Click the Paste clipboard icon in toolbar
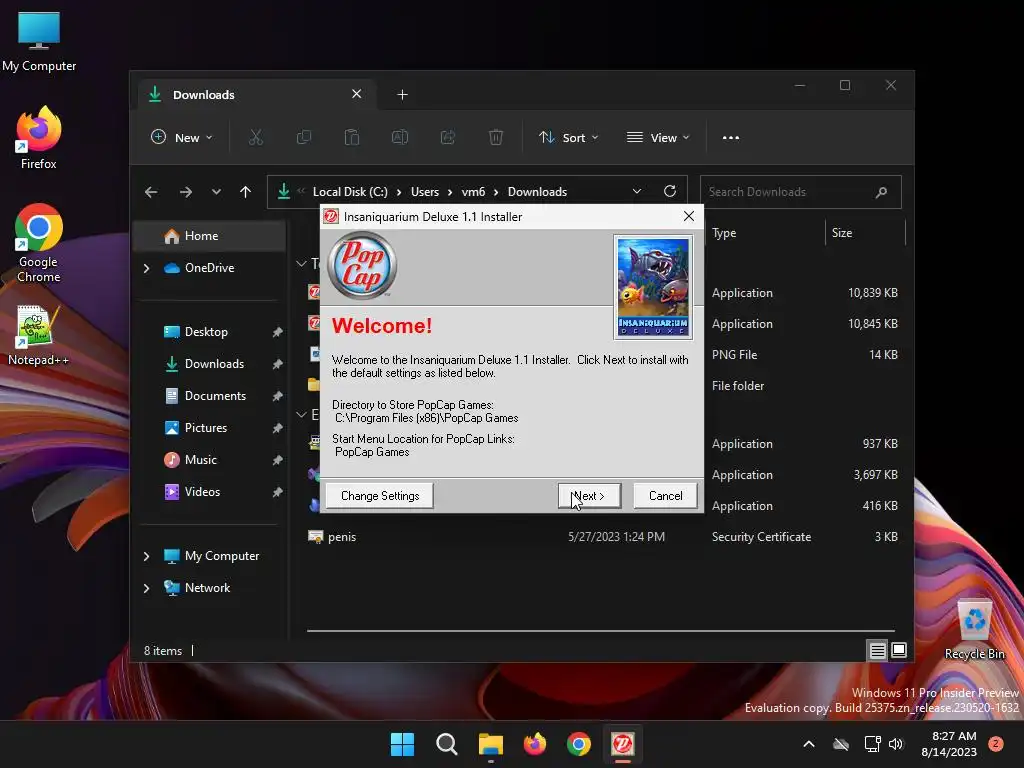This screenshot has width=1024, height=768. (351, 138)
